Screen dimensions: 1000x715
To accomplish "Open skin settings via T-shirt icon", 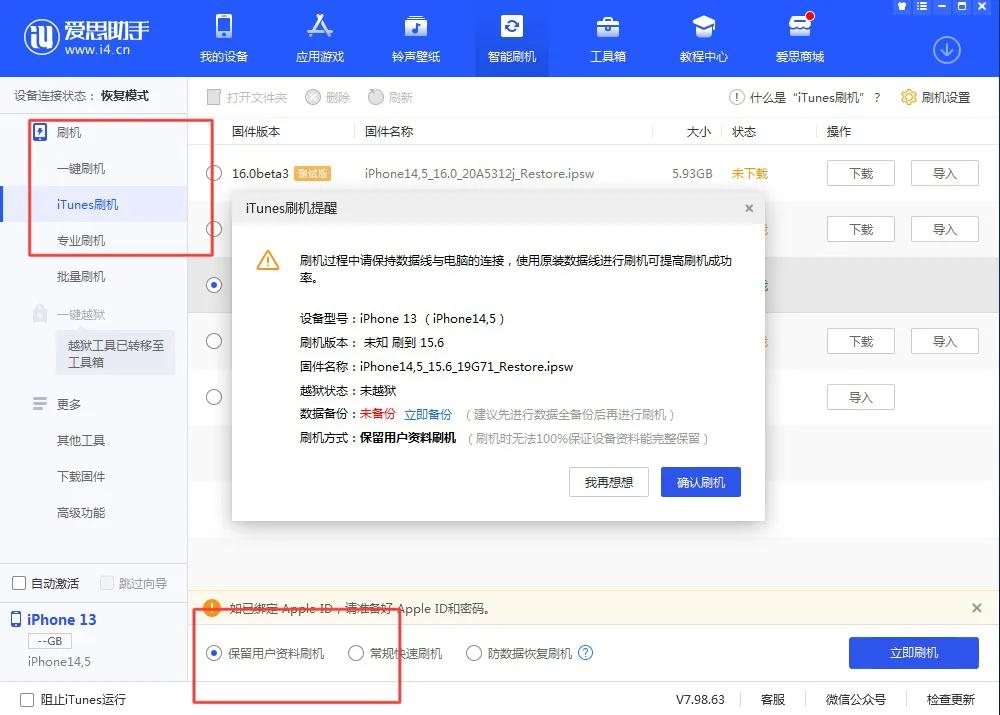I will [x=902, y=7].
